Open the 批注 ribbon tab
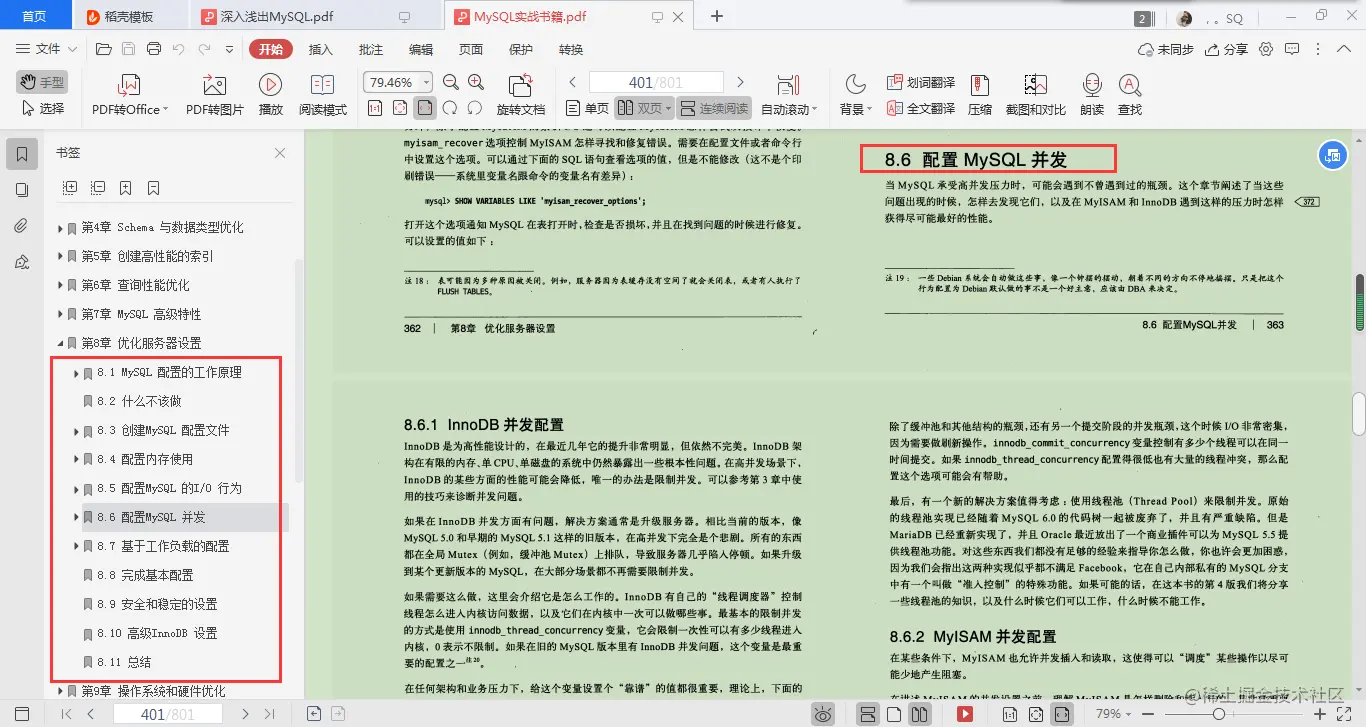The width and height of the screenshot is (1366, 727). point(370,49)
